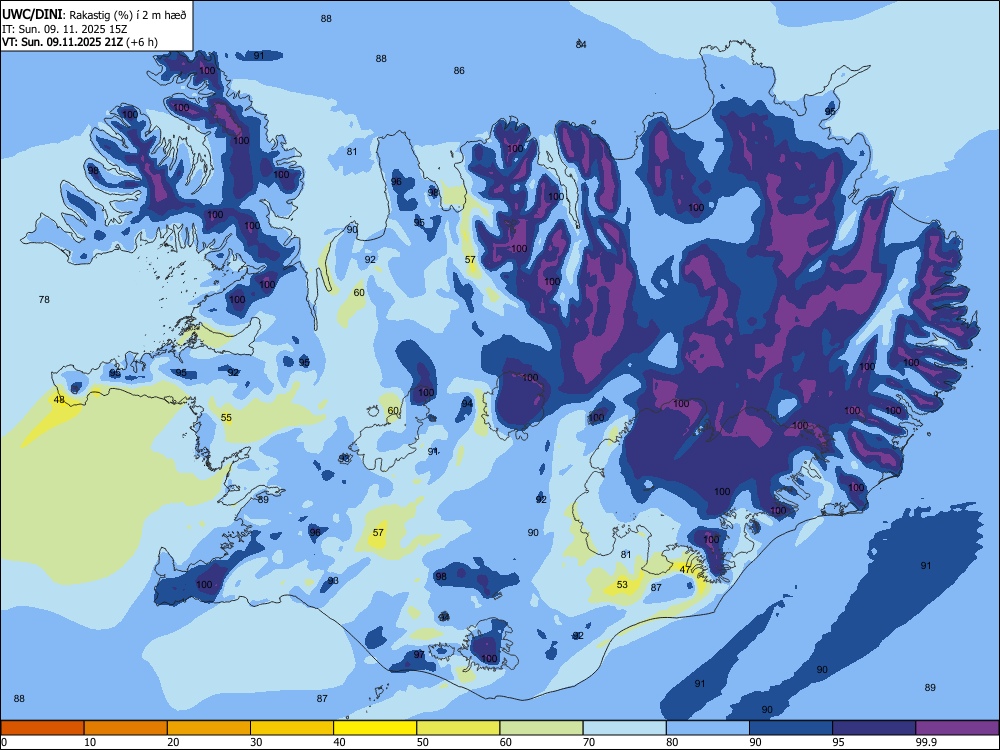Select the 50–60 pale yellow legend swatch
1000x750 pixels.
tap(458, 728)
